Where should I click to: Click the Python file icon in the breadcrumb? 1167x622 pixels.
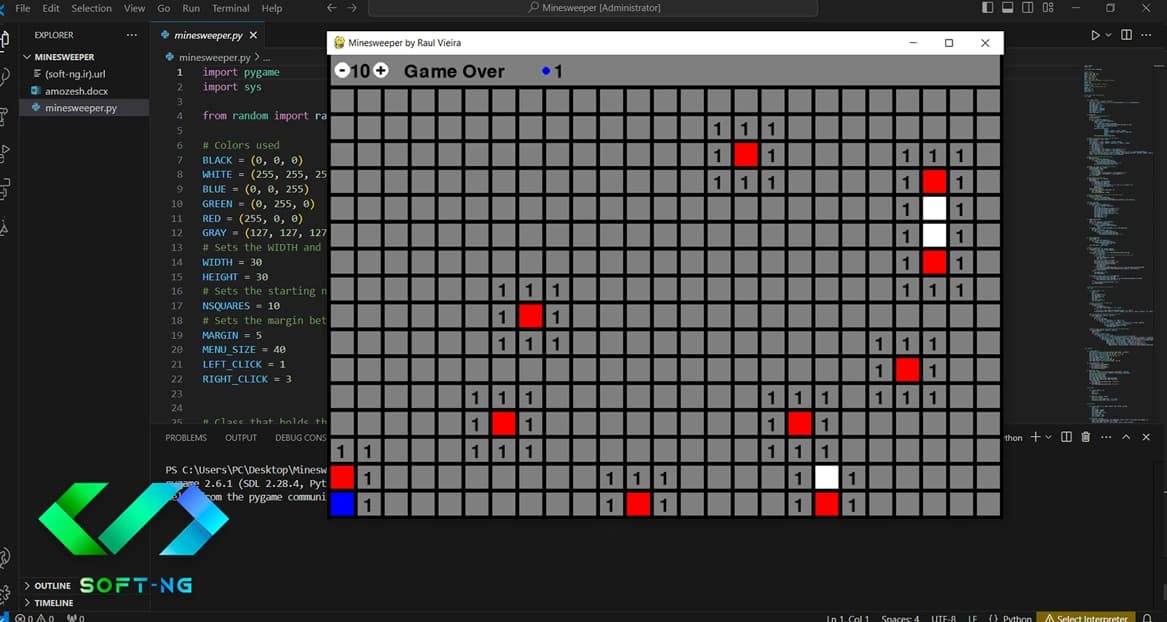click(170, 57)
